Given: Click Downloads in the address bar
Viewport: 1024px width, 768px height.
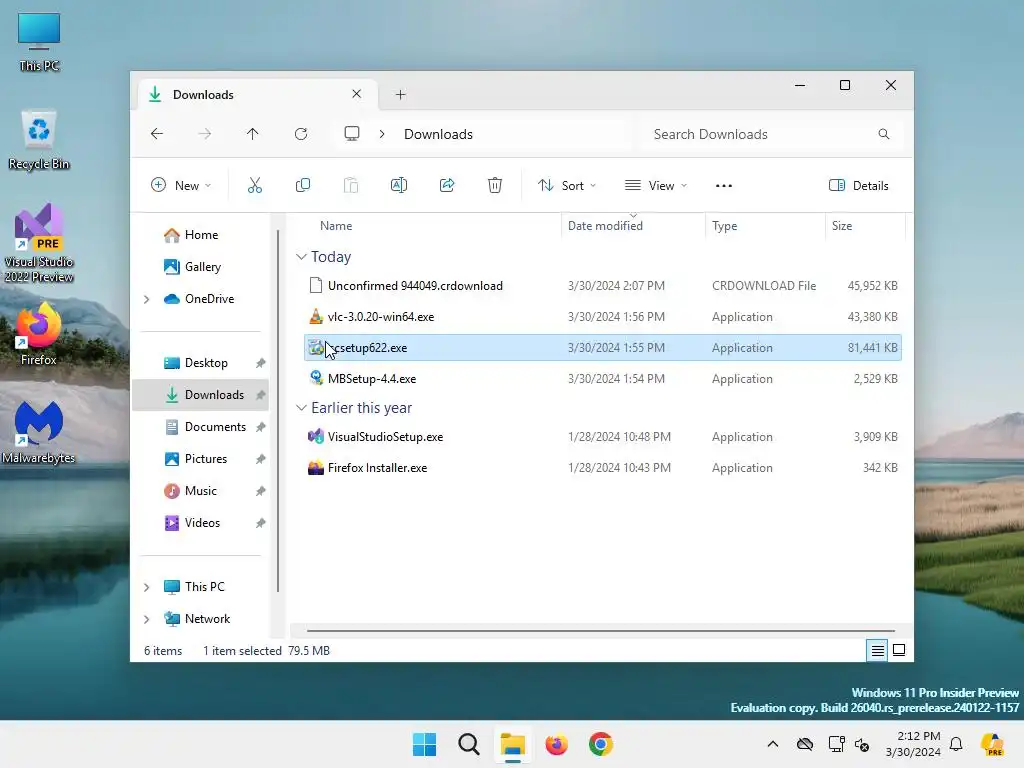Looking at the screenshot, I should tap(438, 134).
